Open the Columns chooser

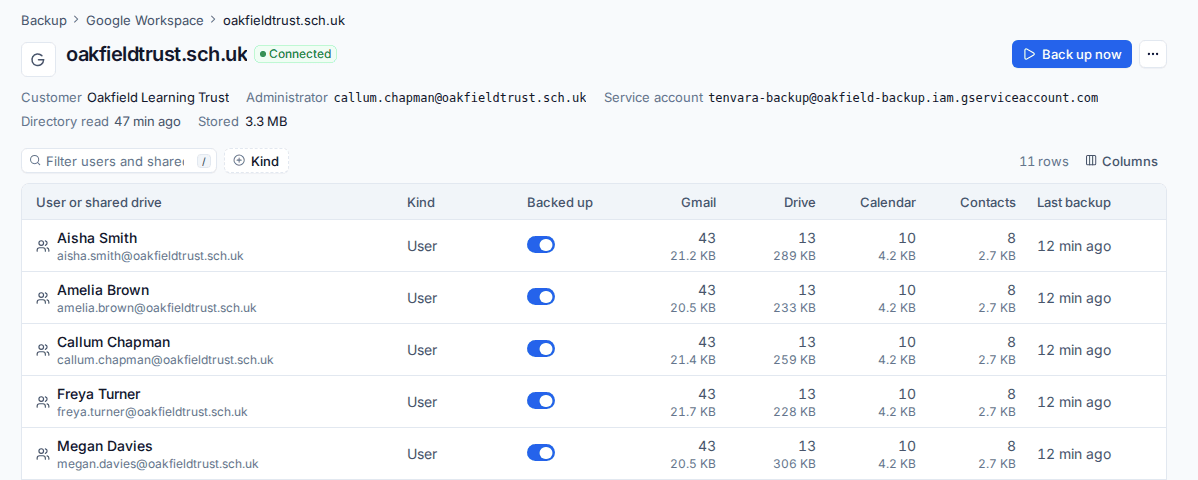click(1122, 161)
